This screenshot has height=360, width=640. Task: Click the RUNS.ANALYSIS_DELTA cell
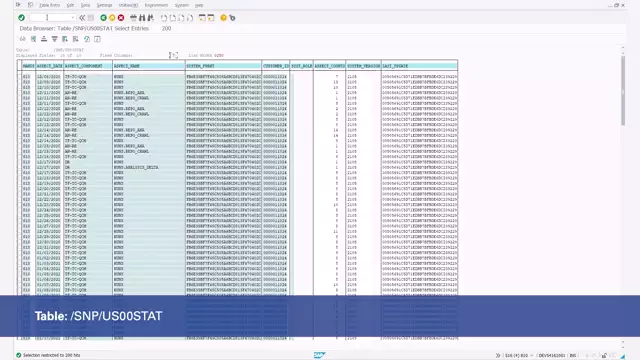pyautogui.click(x=136, y=167)
